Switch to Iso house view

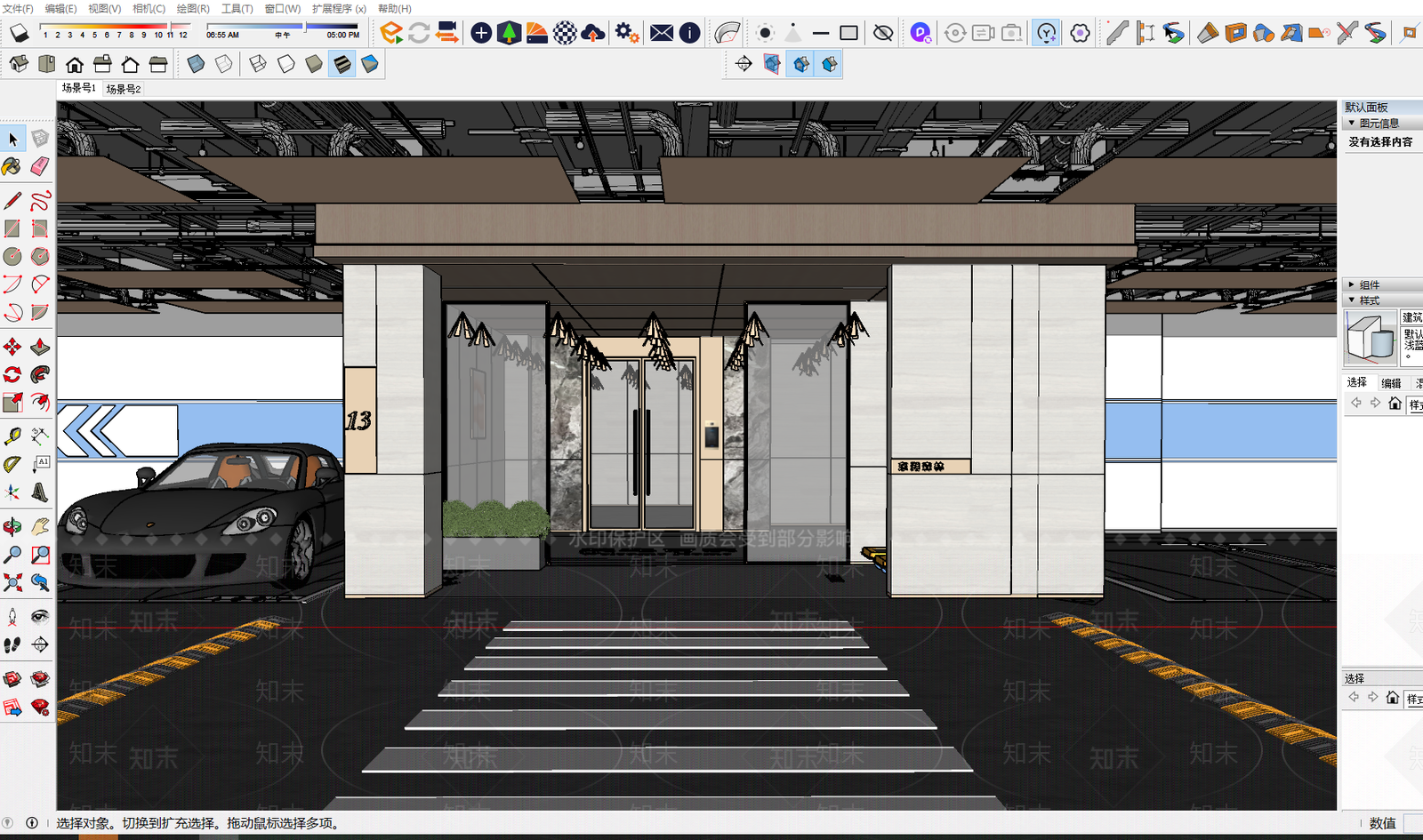[x=19, y=64]
